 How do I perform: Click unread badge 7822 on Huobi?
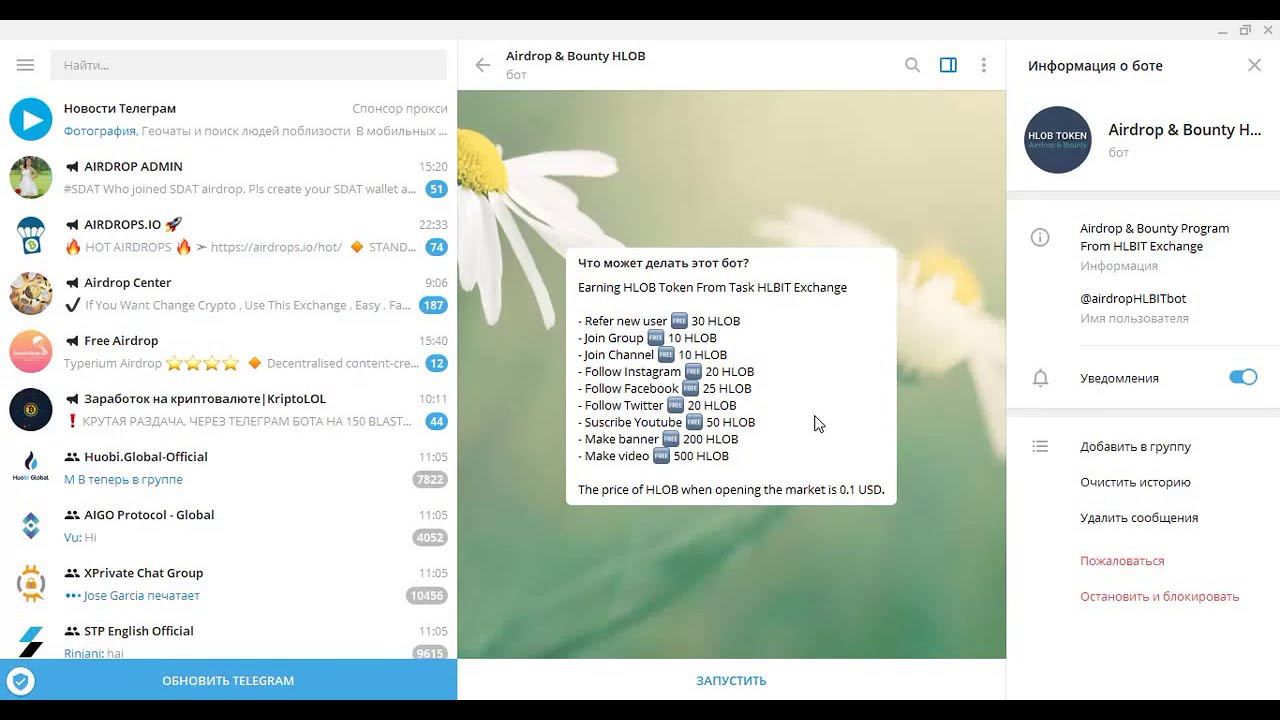(x=430, y=479)
